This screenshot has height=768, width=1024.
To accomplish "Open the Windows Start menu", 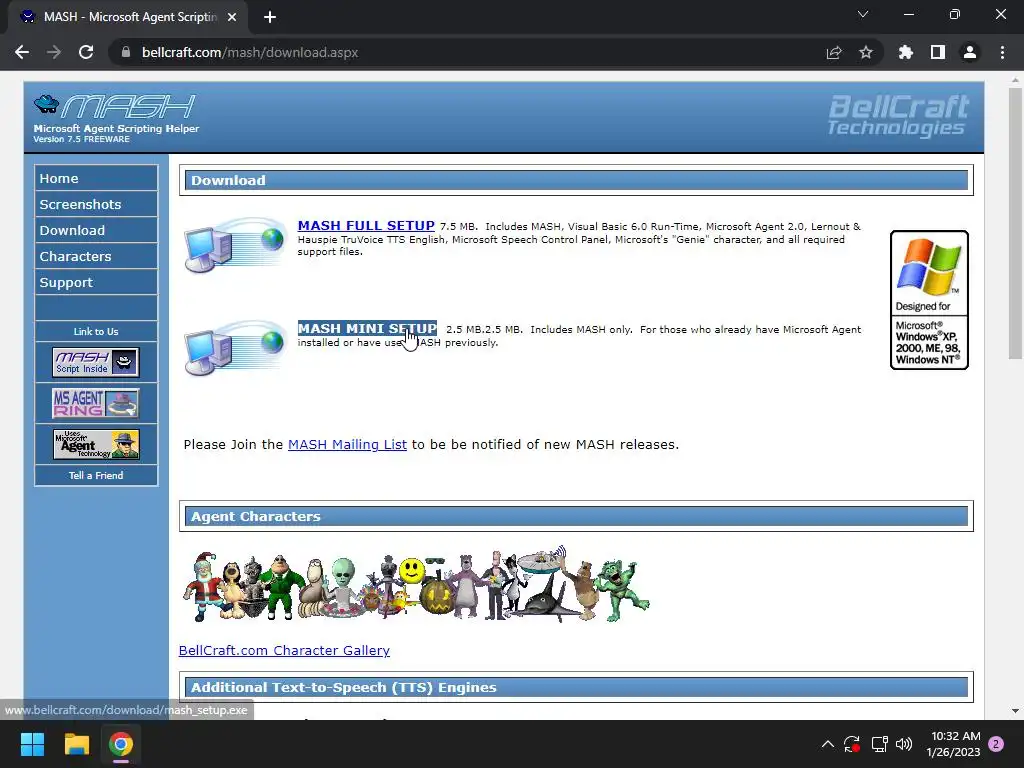I will pos(32,744).
